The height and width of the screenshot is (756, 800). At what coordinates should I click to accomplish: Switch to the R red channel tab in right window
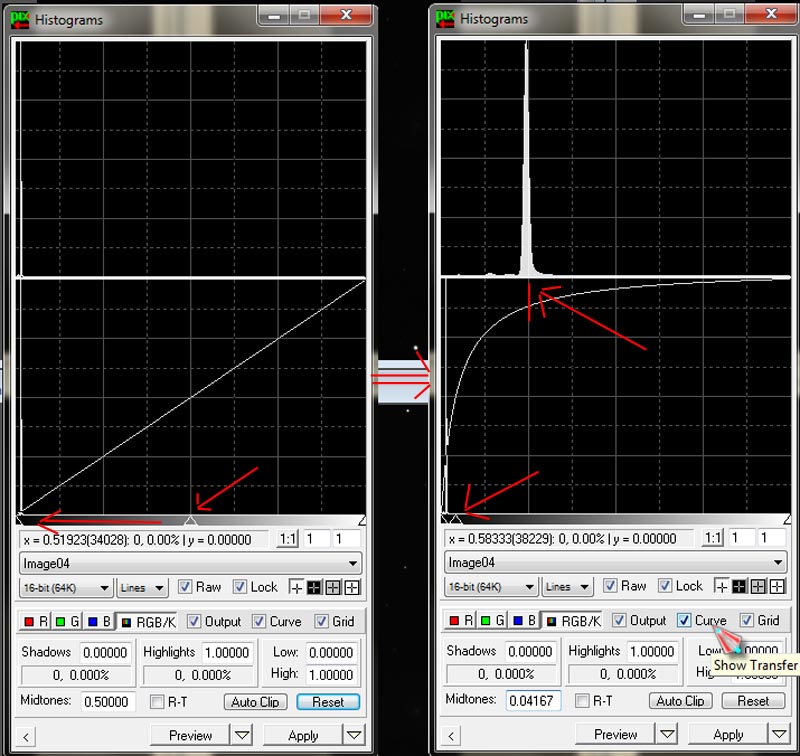[461, 621]
